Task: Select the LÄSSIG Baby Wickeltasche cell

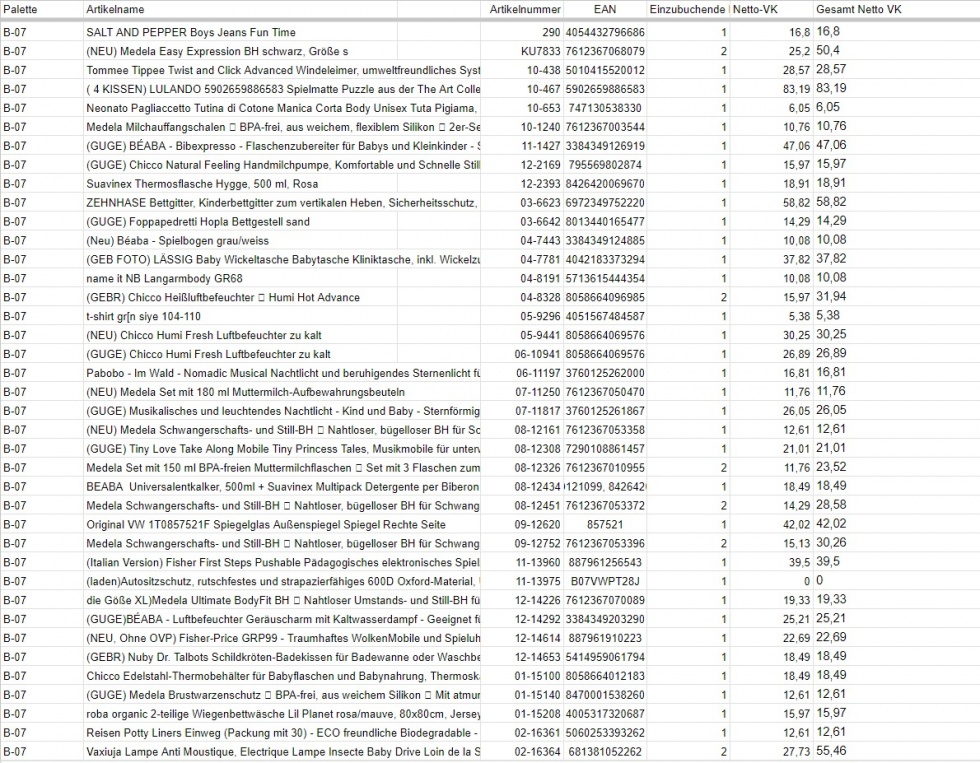Action: [283, 259]
